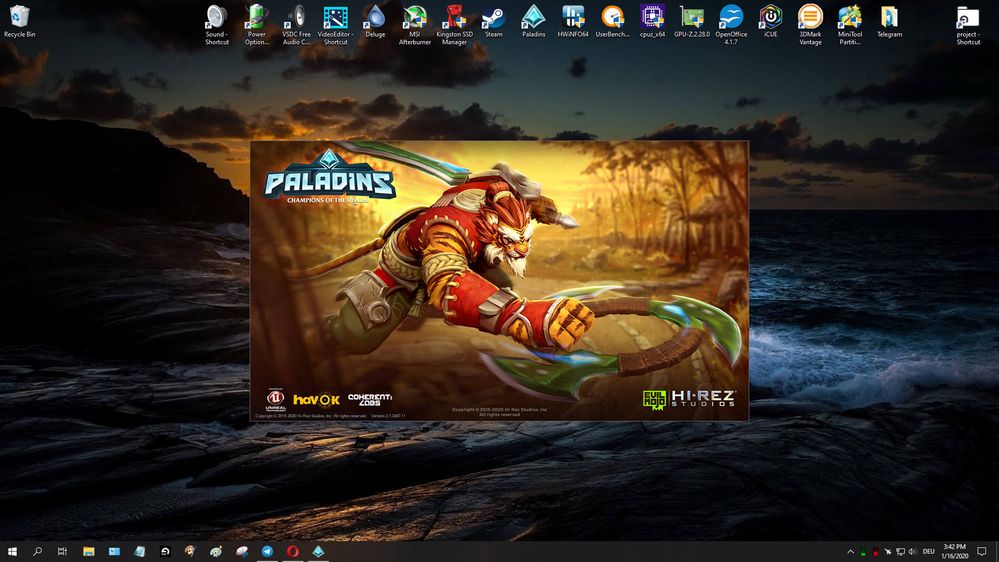The width and height of the screenshot is (999, 562).
Task: Open the Action Center notifications icon
Action: point(982,552)
